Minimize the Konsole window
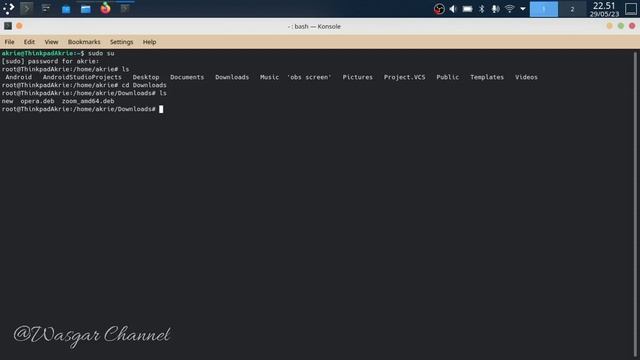 tap(609, 26)
